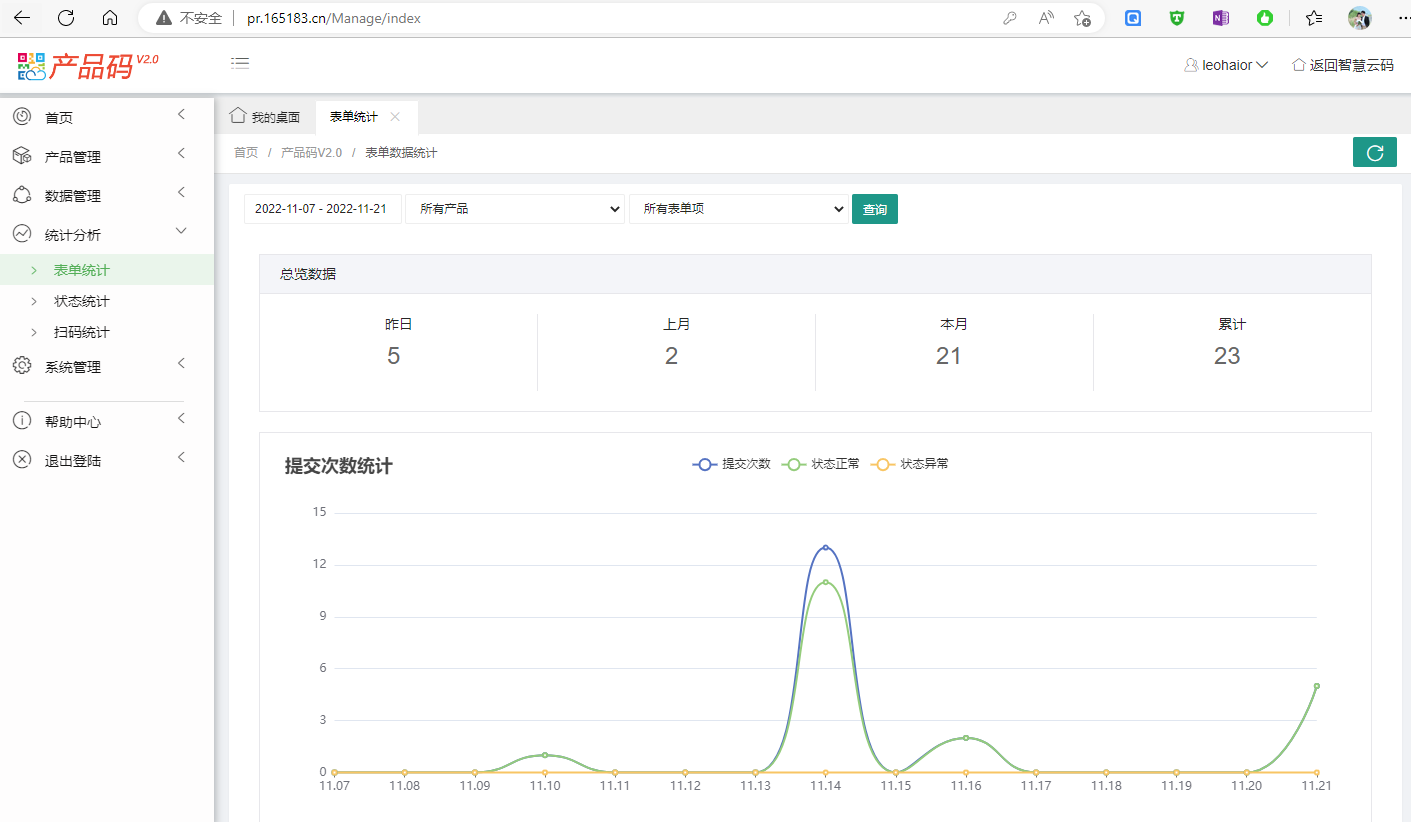Open the leohaior user menu
The image size is (1411, 822).
pyautogui.click(x=1226, y=65)
